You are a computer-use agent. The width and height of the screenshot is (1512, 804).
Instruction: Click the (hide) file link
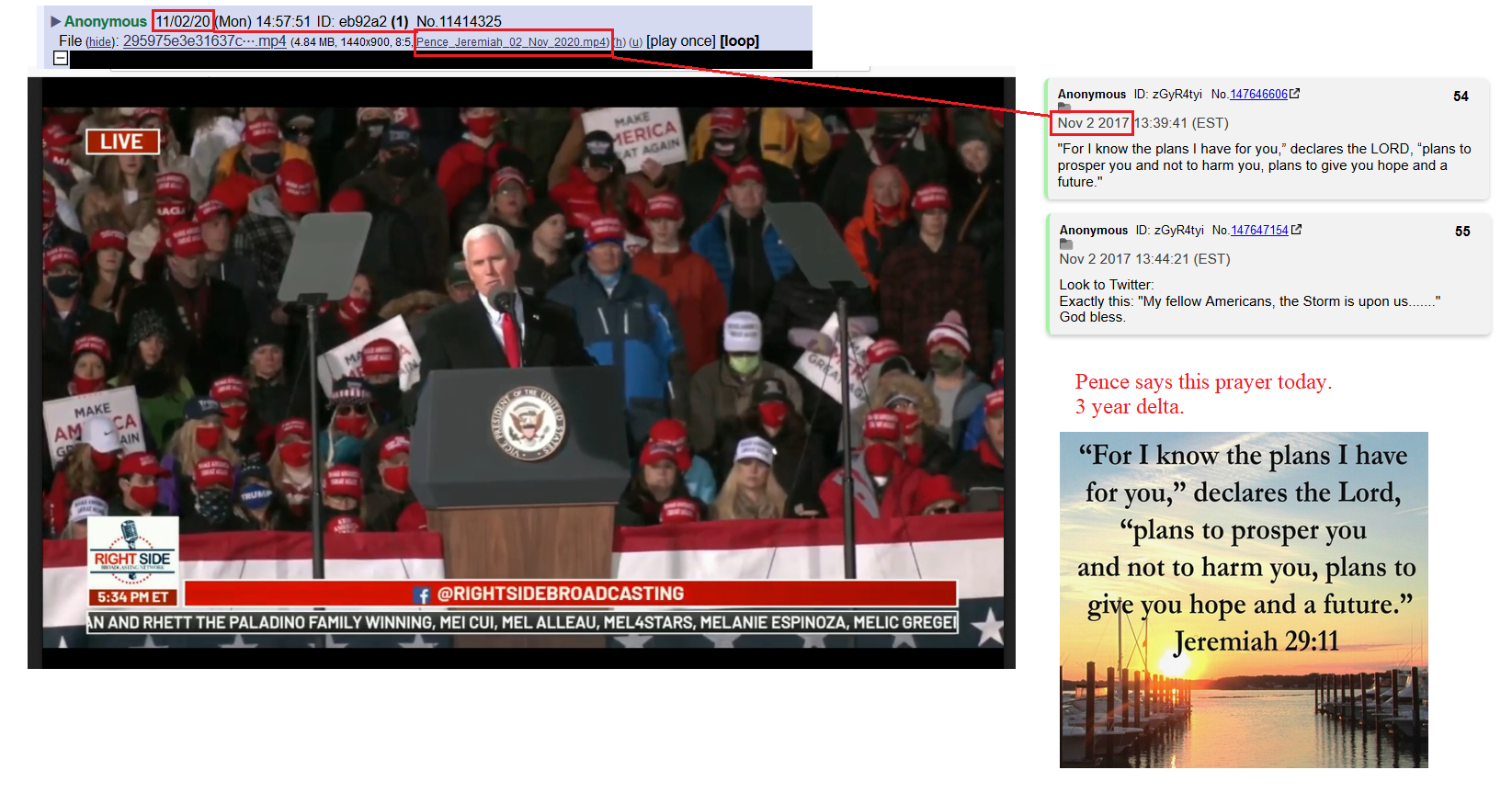101,41
